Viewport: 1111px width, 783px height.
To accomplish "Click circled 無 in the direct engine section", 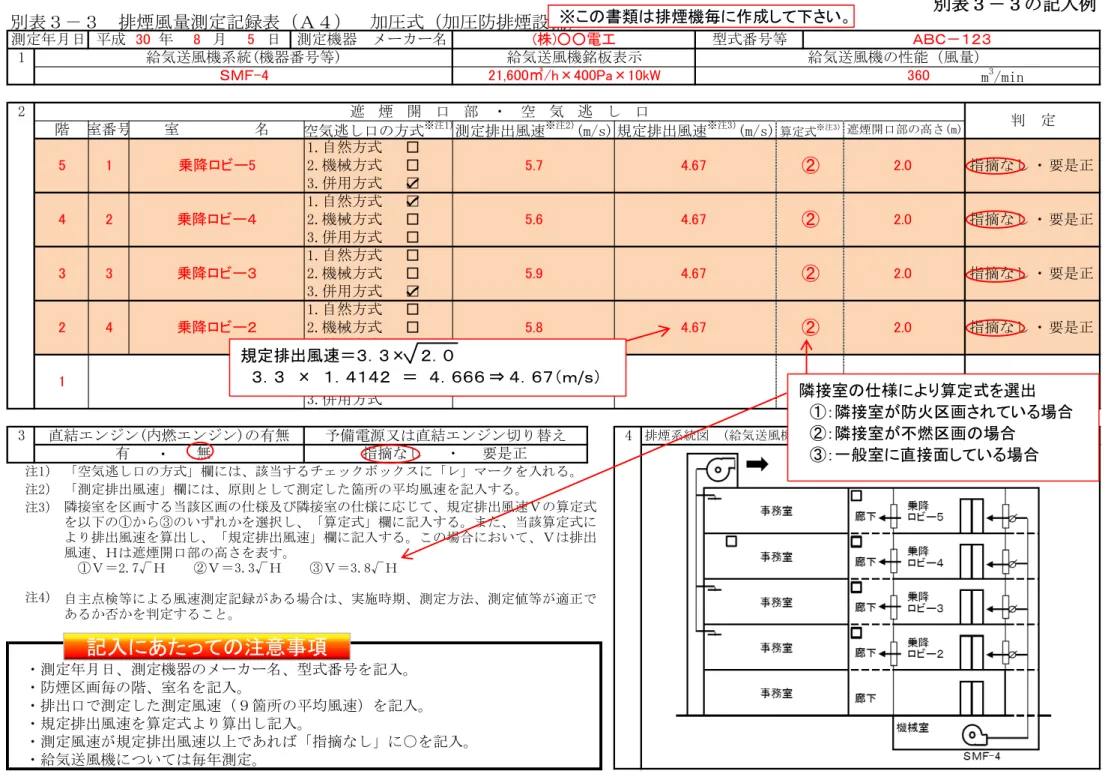I will coord(200,452).
